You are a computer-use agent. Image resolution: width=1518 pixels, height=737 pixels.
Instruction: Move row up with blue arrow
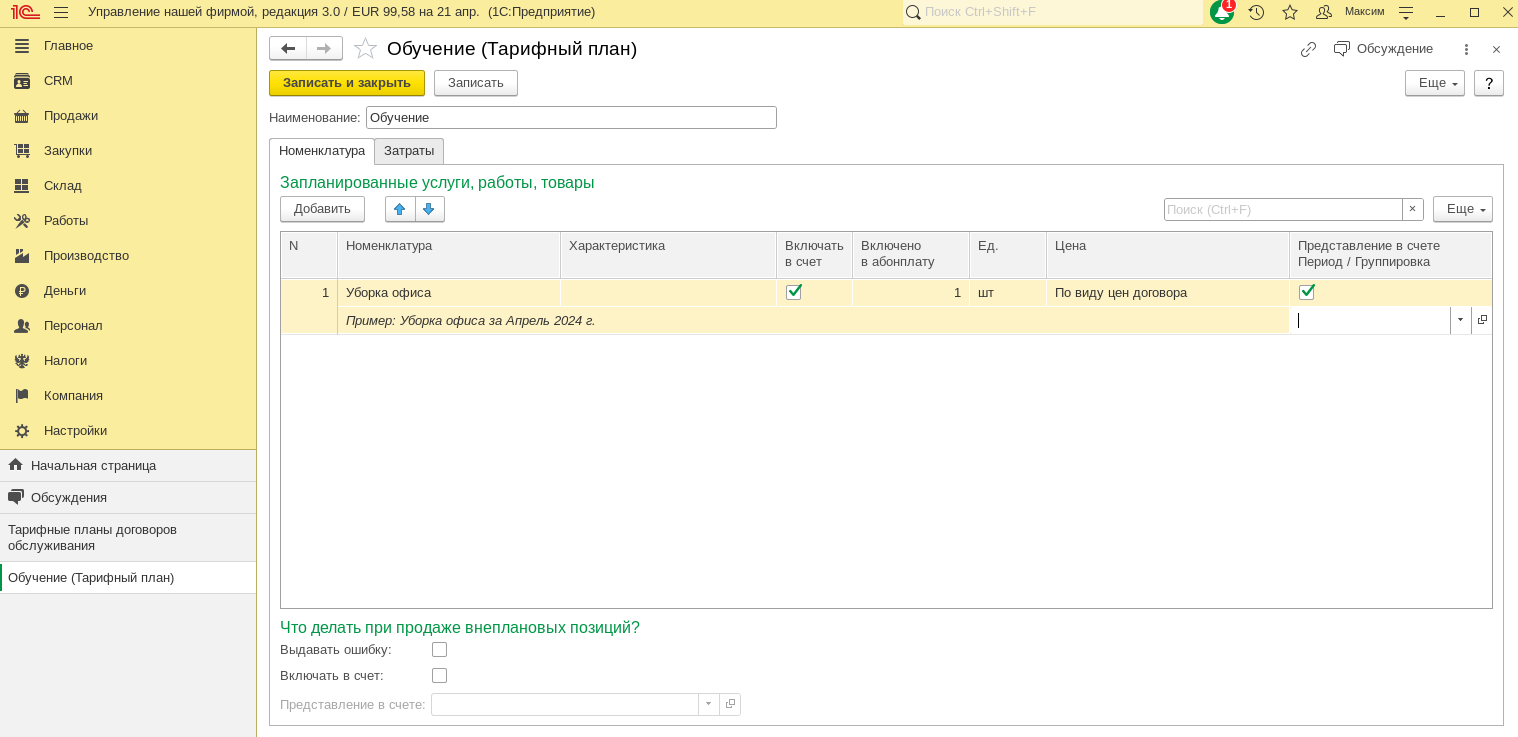click(x=400, y=209)
